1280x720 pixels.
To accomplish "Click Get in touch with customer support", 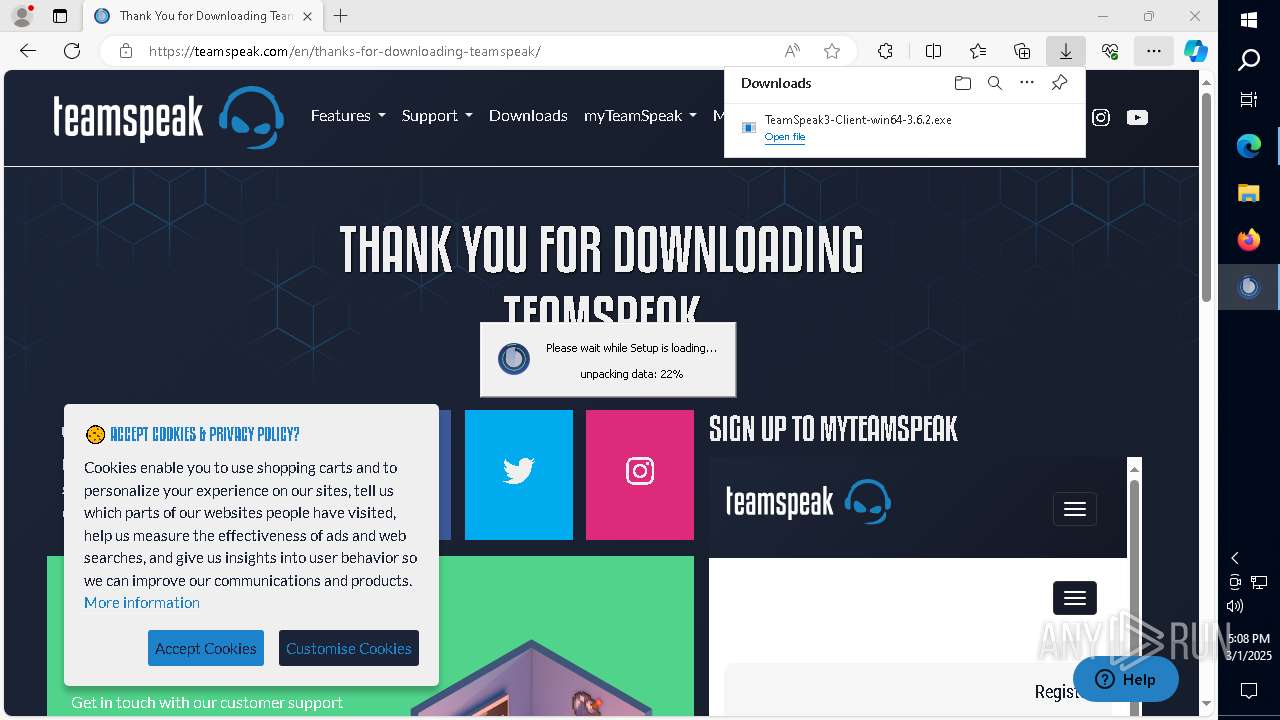I will (207, 702).
